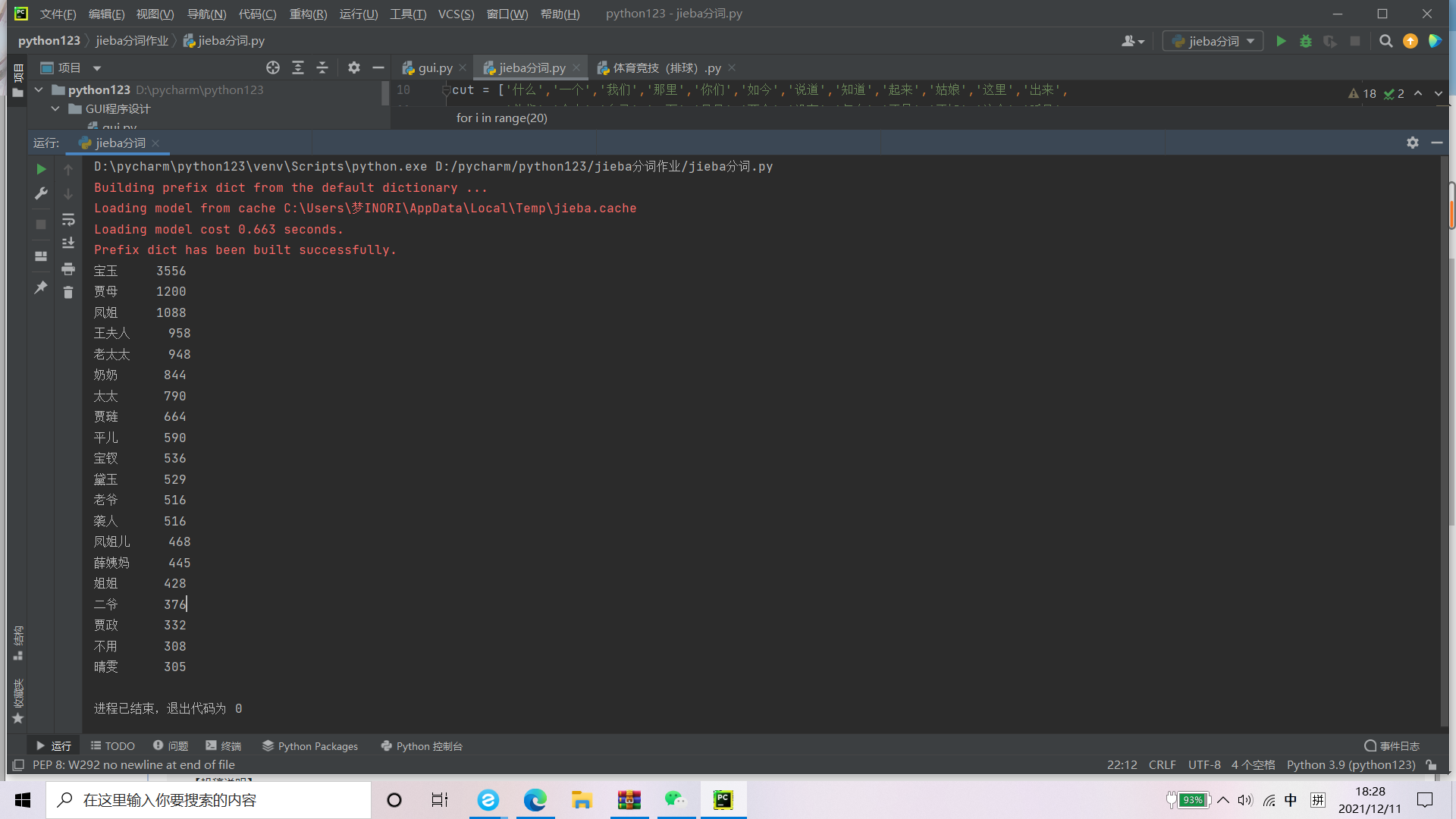Screen dimensions: 1456x819
Task: Open the 项目 view dropdown arrow
Action: [97, 68]
